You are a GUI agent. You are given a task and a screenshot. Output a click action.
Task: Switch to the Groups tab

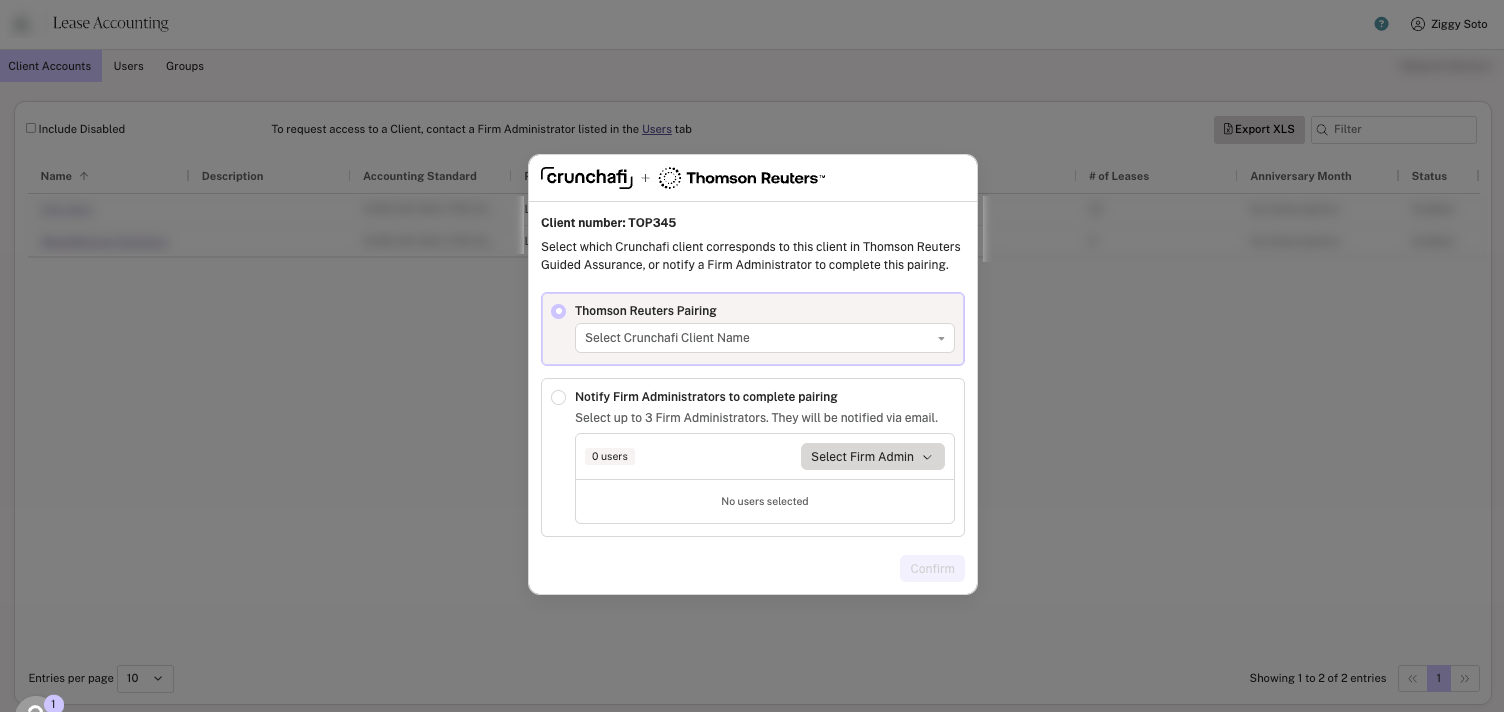click(x=185, y=66)
